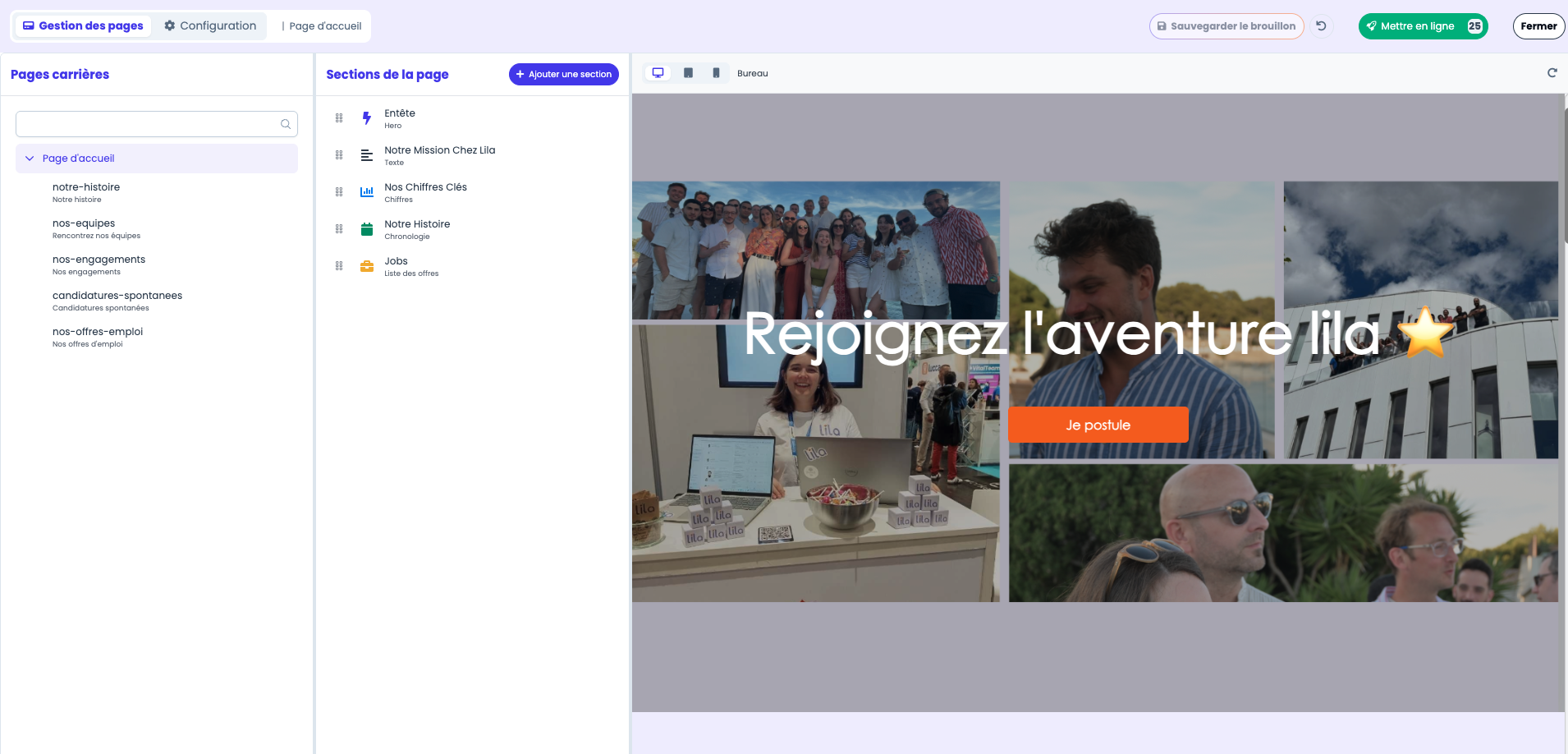Refresh the preview with reload icon
The width and height of the screenshot is (1568, 754).
[1552, 73]
